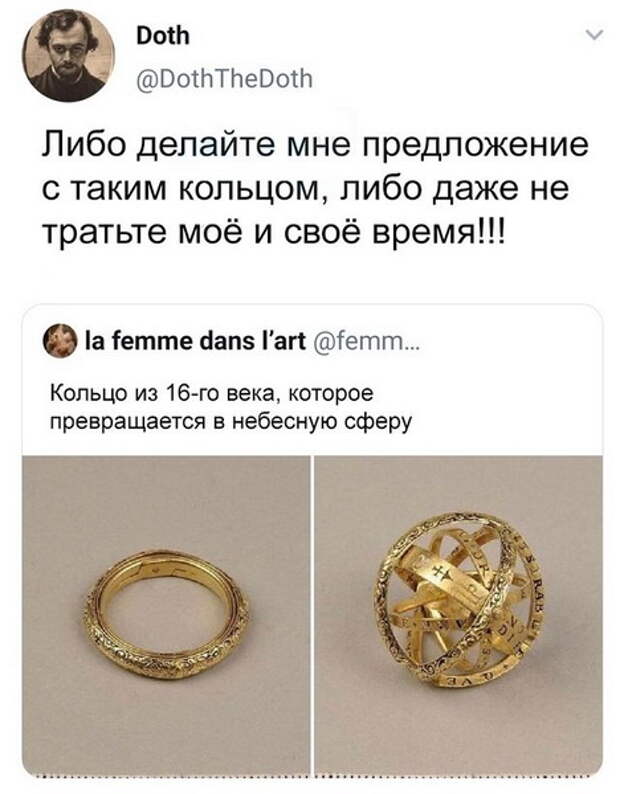Click quoted text 'превращается в небесную сферу'
Screen dimensions: 620x794
[x=231, y=421]
